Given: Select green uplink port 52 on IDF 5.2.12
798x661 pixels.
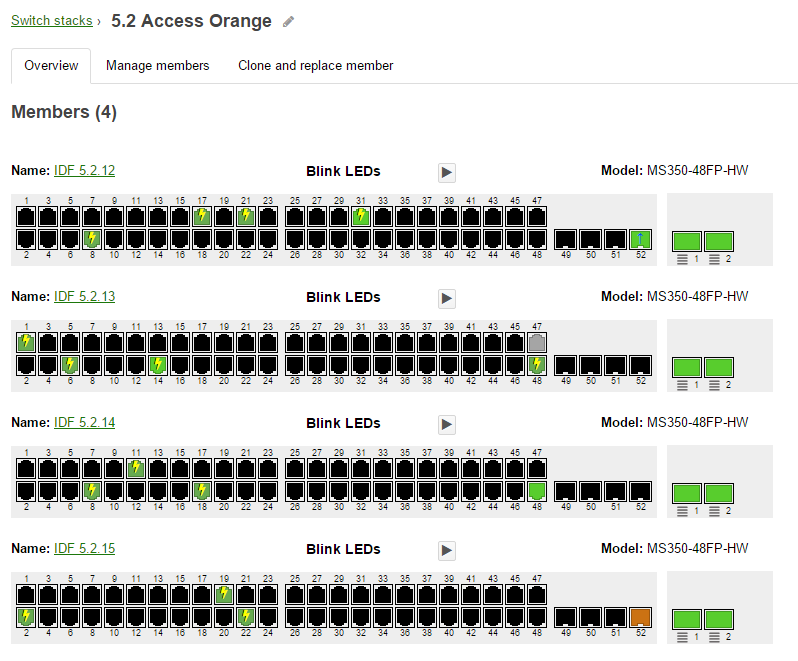Looking at the screenshot, I should pyautogui.click(x=640, y=239).
